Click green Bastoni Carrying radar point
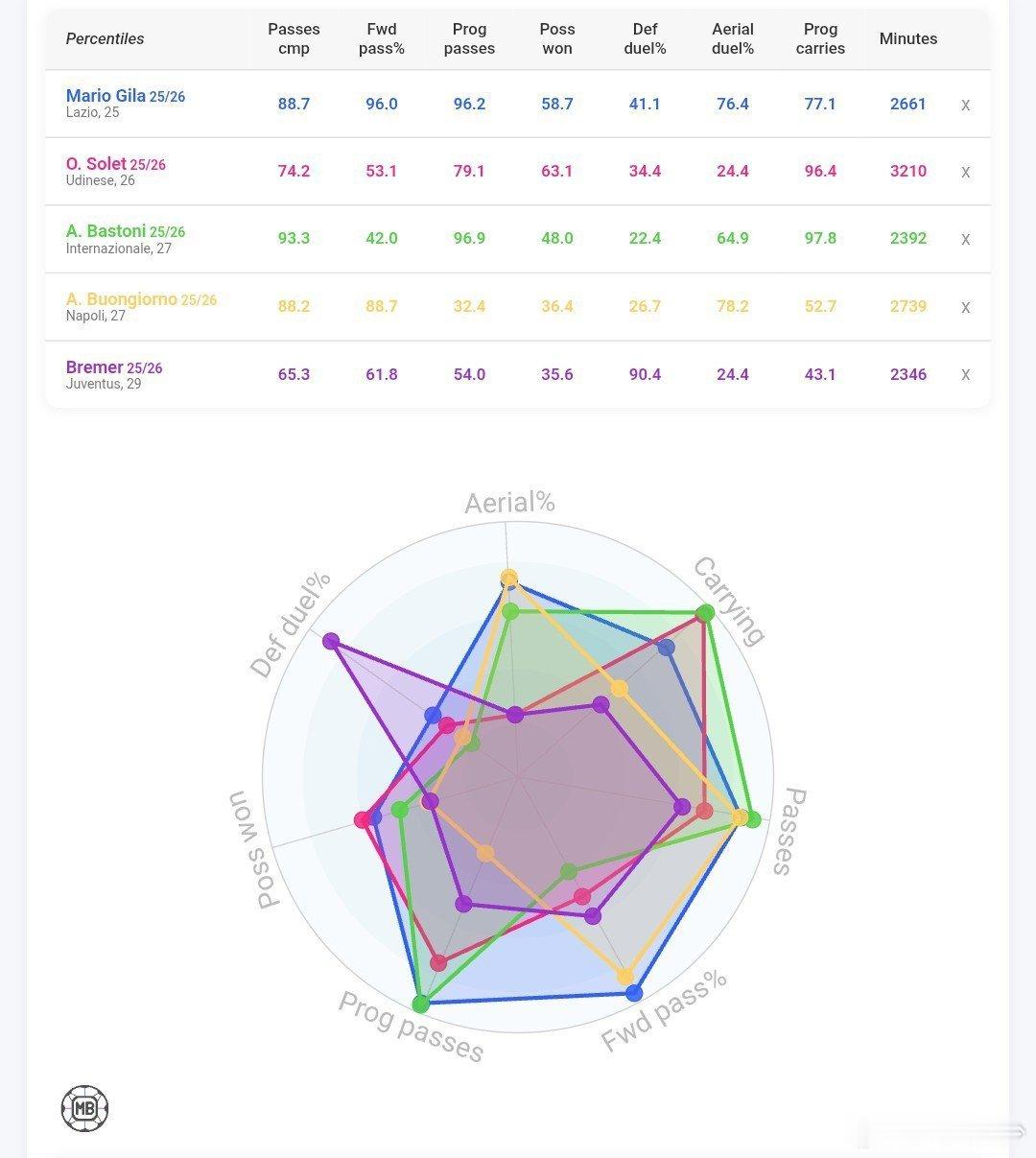The height and width of the screenshot is (1158, 1036). click(x=705, y=613)
